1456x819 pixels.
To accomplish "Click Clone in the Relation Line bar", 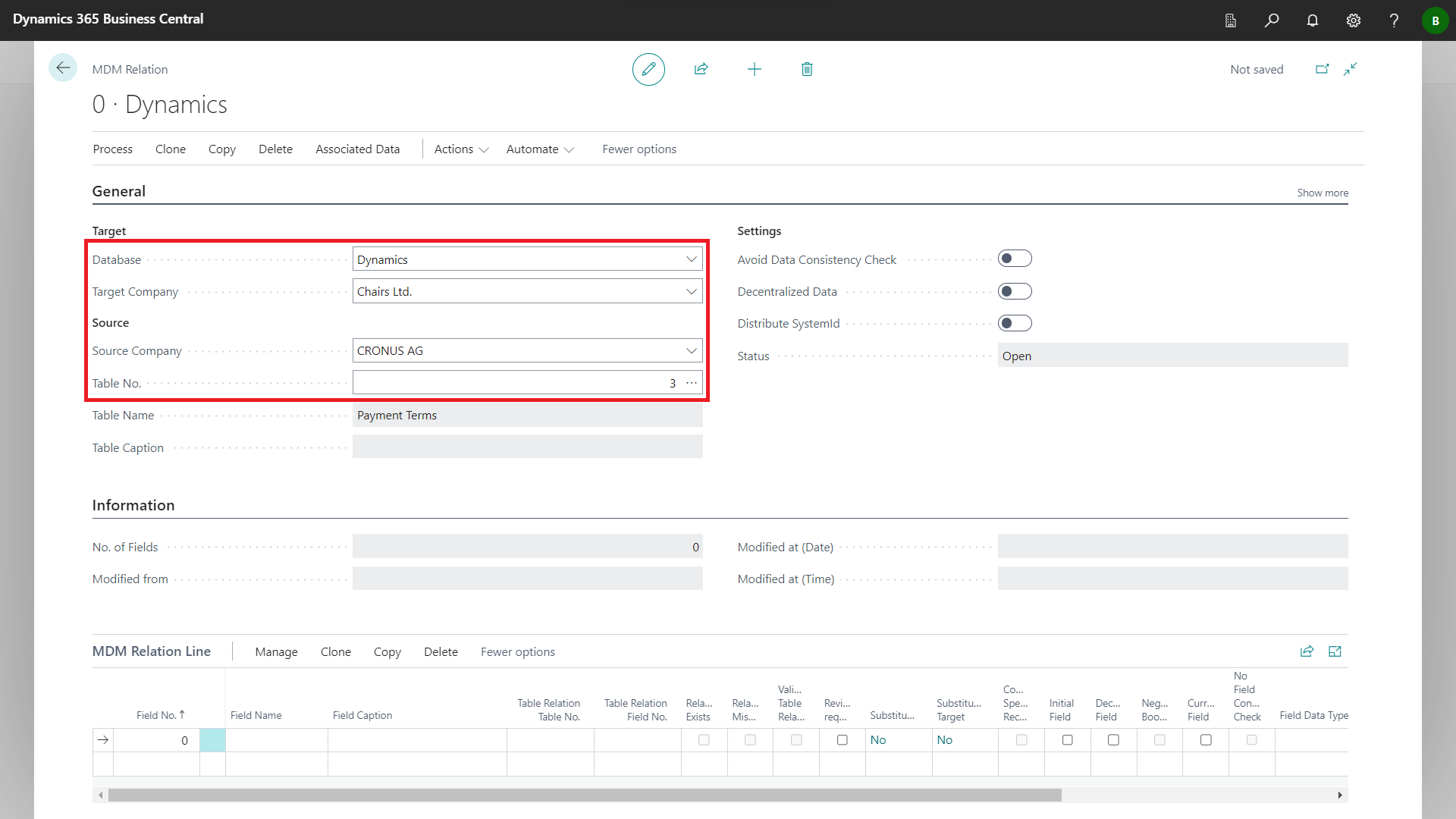I will click(335, 652).
